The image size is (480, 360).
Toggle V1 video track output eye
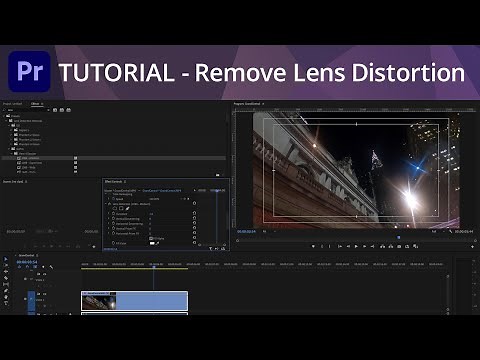[25, 299]
